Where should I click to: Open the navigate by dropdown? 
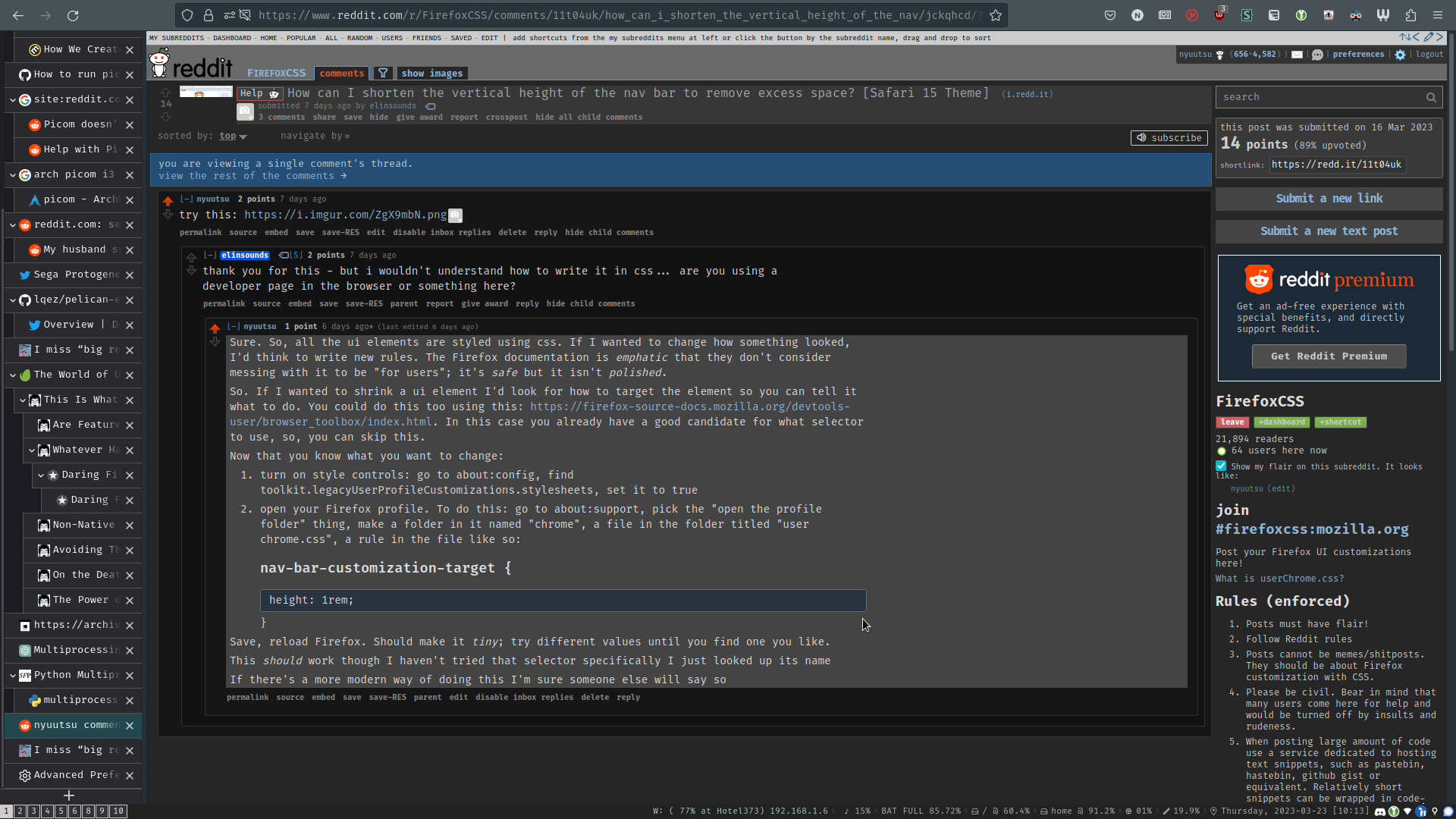315,136
